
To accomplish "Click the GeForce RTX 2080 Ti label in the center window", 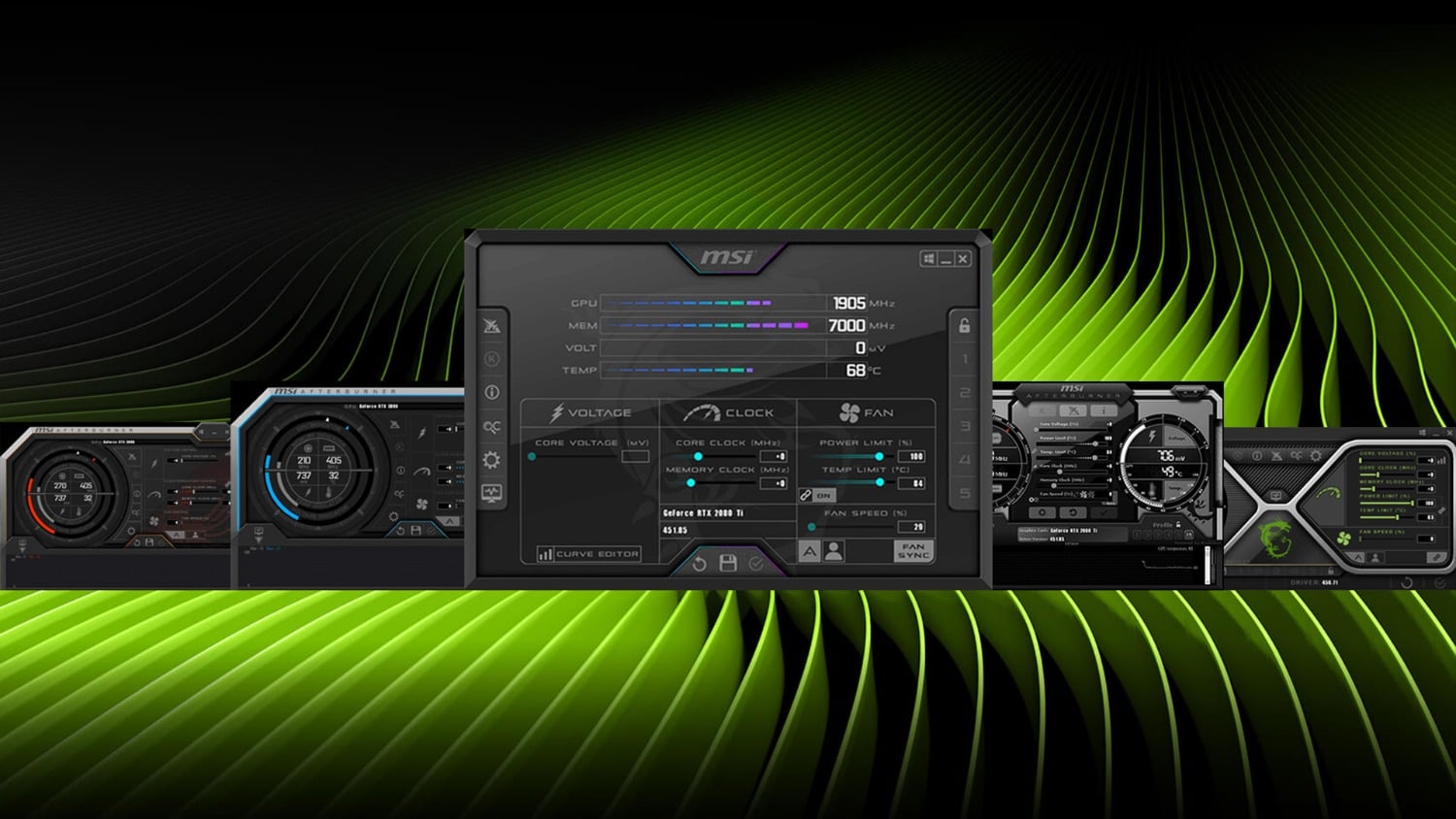I will click(703, 512).
